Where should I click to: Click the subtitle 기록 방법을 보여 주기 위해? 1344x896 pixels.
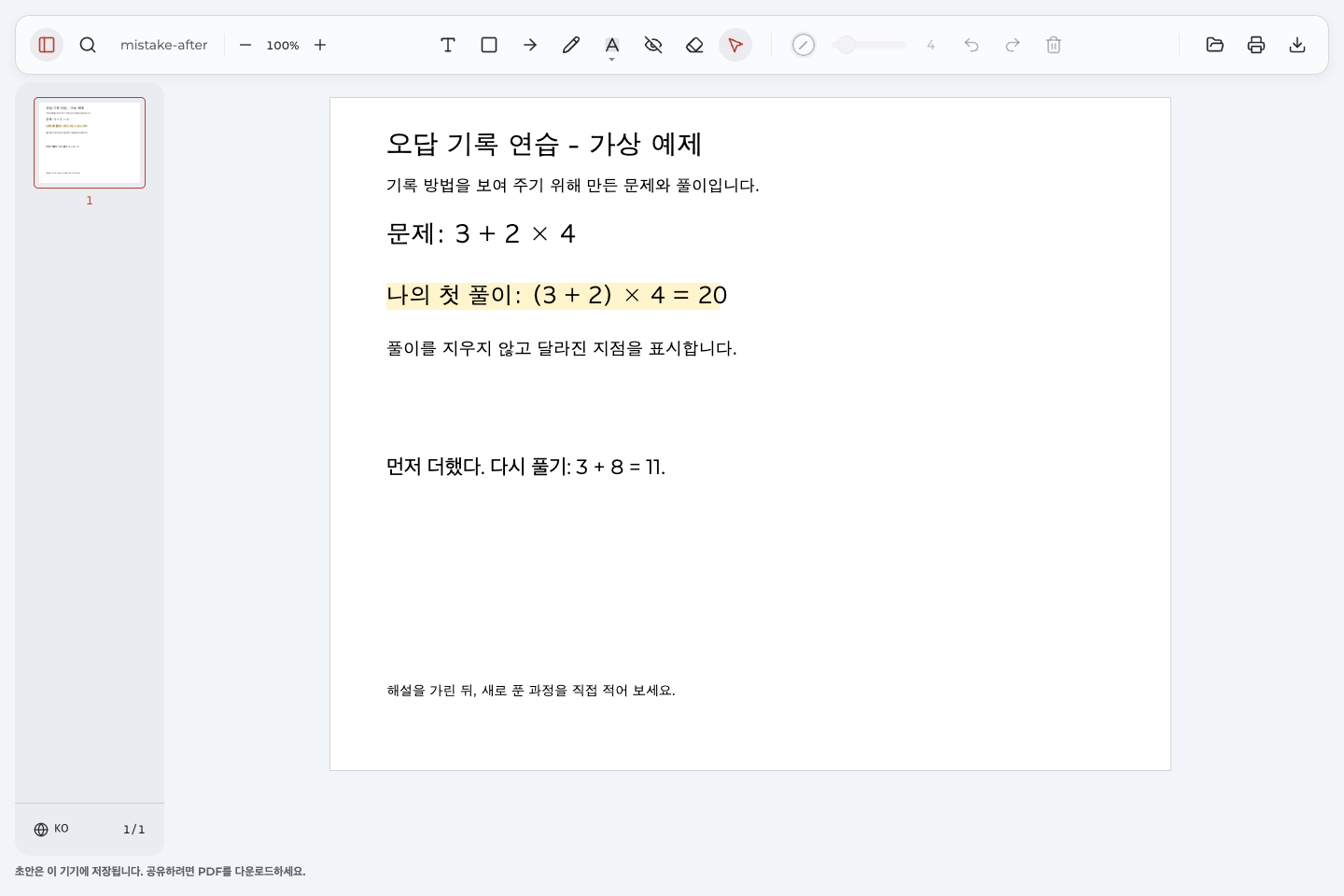click(573, 186)
